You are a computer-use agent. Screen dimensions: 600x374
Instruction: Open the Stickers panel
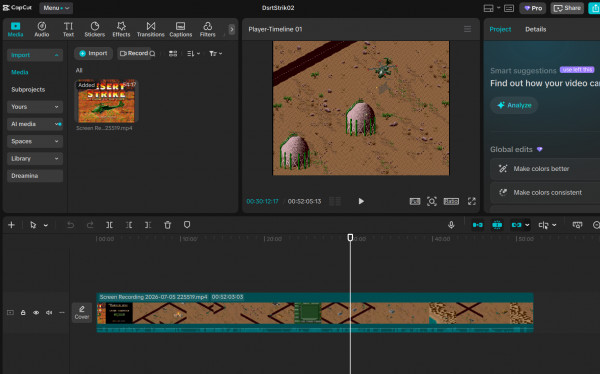click(95, 29)
